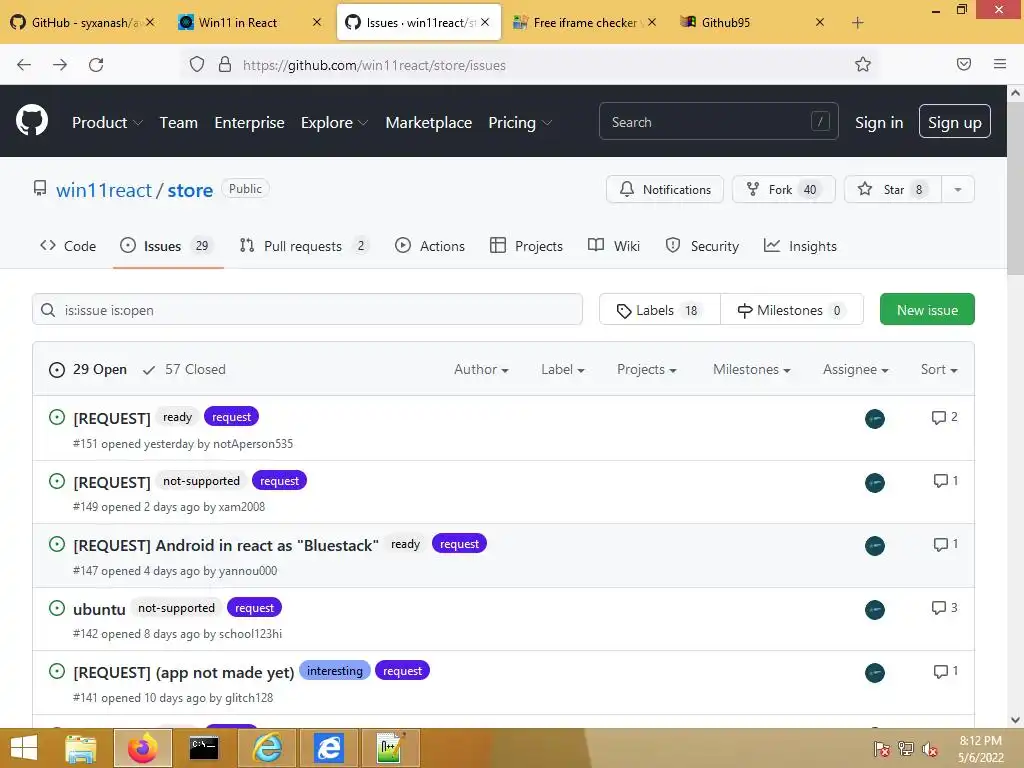Open the Milestones filter dropdown
Viewport: 1024px width, 768px height.
click(x=752, y=370)
